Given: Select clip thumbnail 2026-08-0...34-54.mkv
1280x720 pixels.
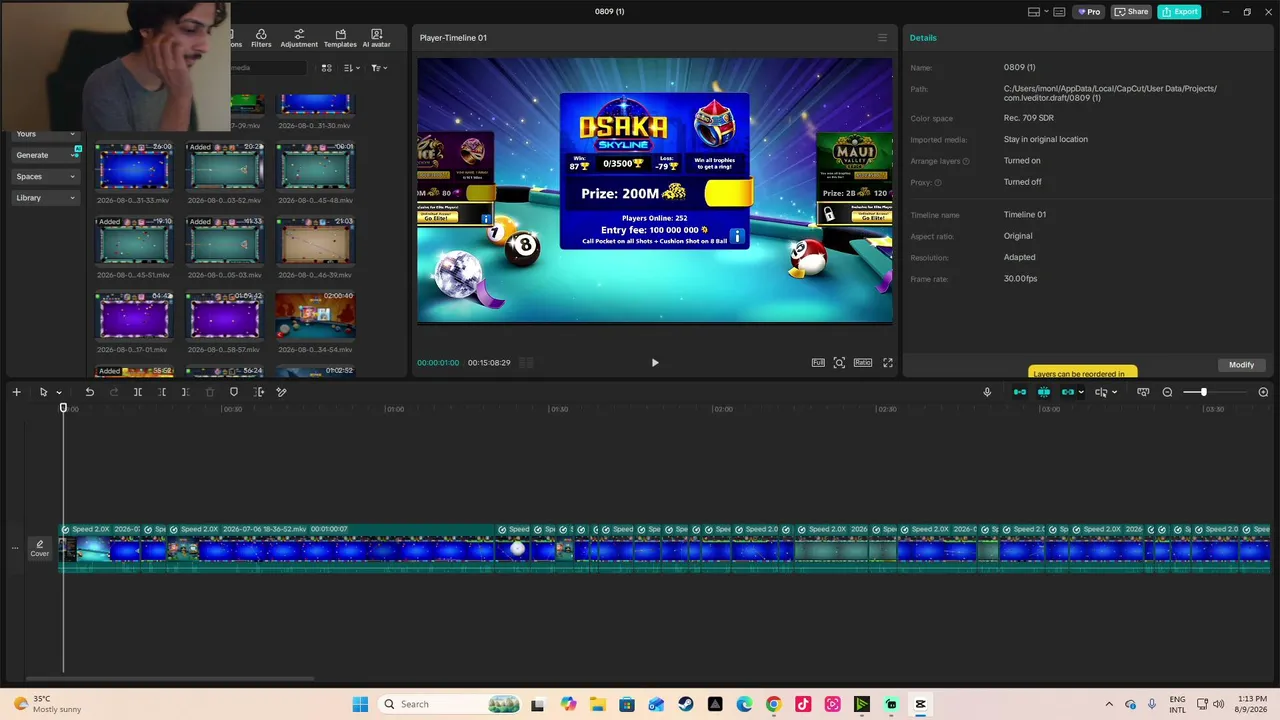Looking at the screenshot, I should [x=315, y=316].
